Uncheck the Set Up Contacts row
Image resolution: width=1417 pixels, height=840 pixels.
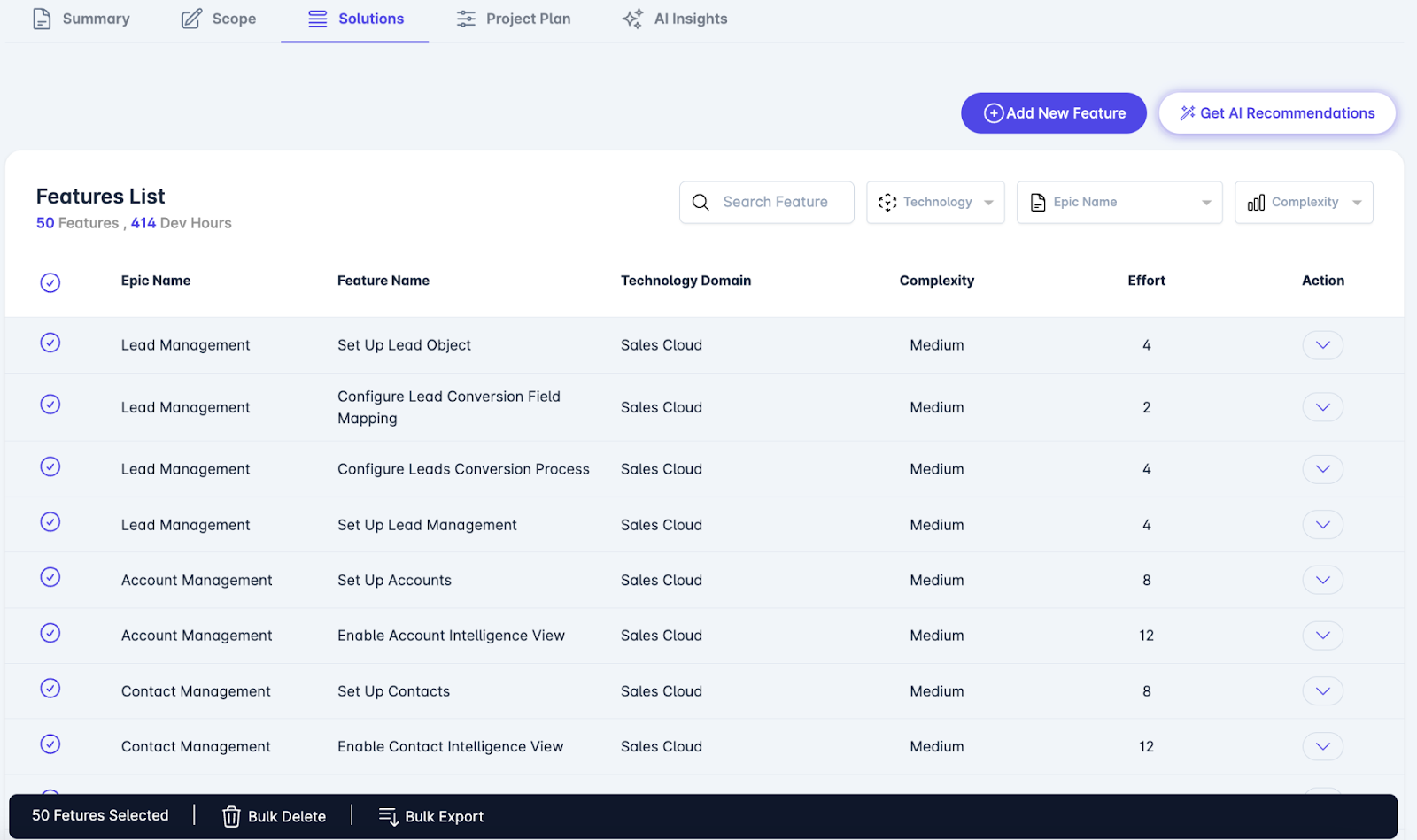pos(50,689)
